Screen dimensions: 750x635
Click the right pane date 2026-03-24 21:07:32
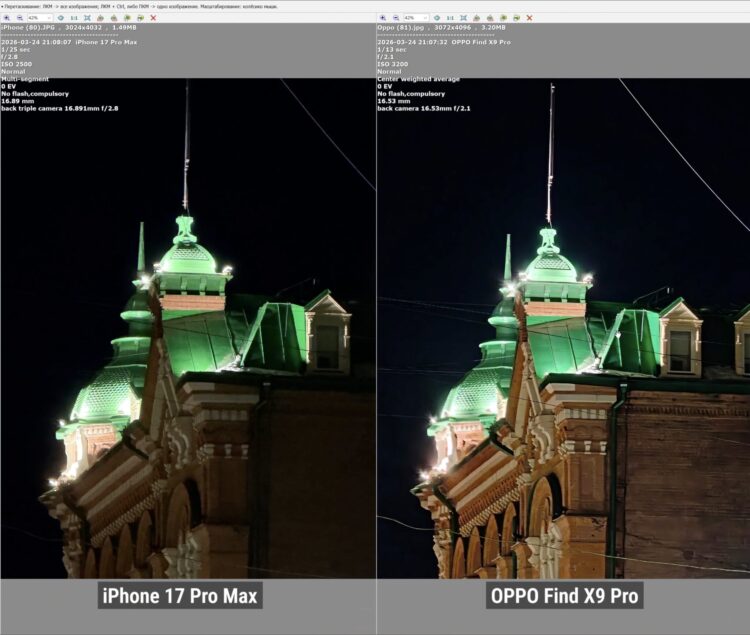coord(412,42)
